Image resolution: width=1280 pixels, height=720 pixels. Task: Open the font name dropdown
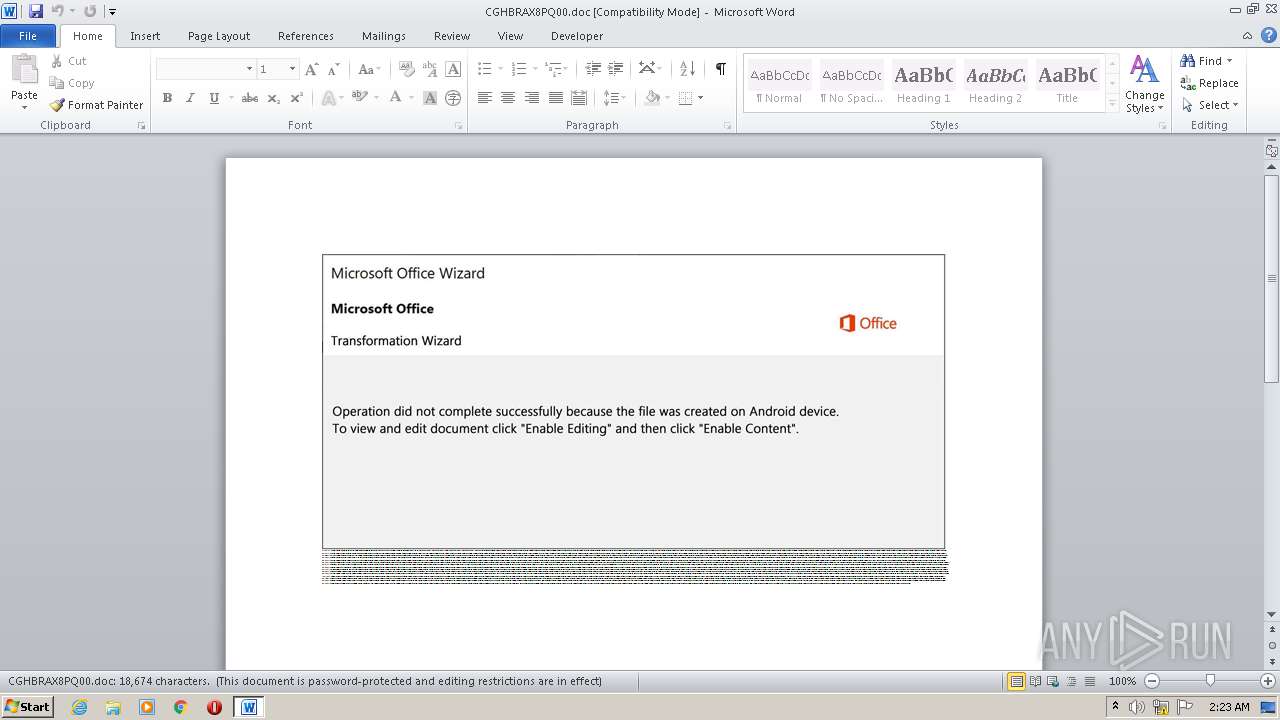(x=249, y=69)
